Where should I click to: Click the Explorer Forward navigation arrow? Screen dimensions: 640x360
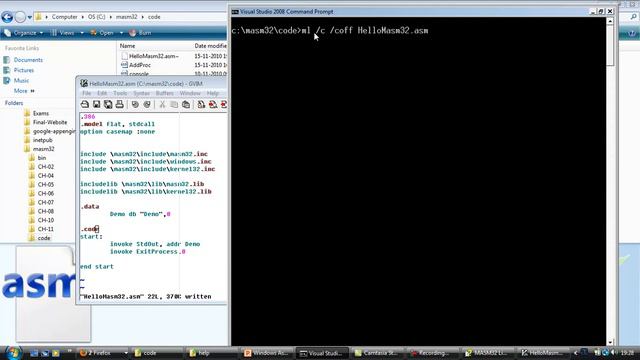[20, 17]
